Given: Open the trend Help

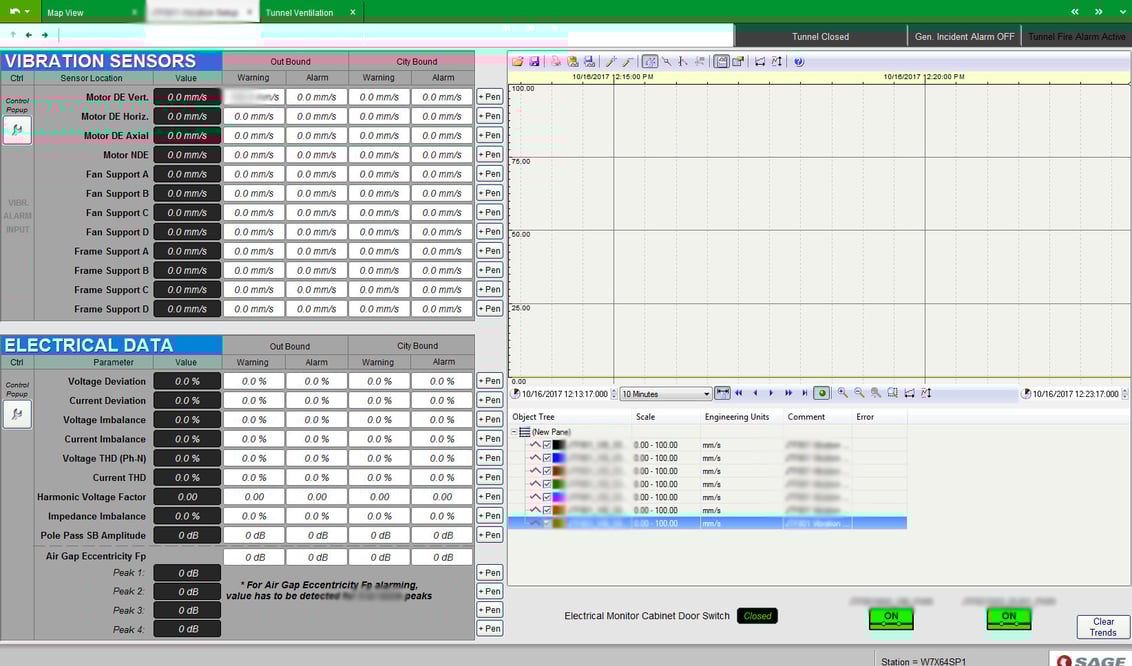Looking at the screenshot, I should tap(797, 61).
